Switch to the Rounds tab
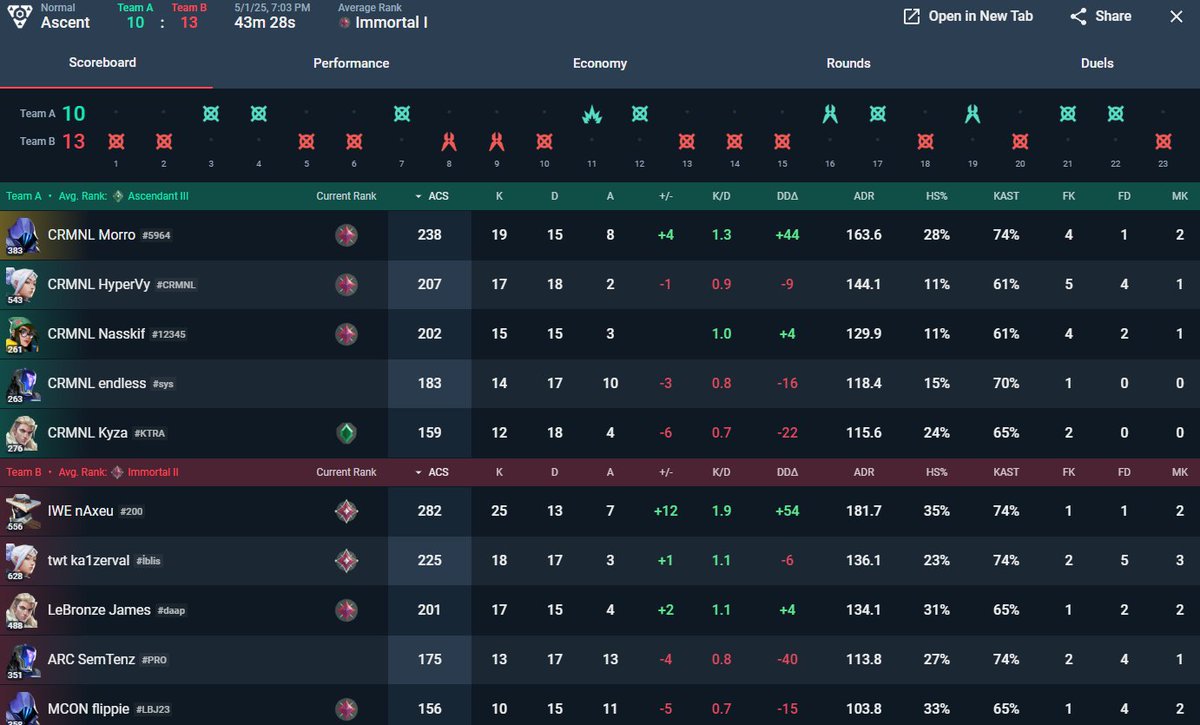The image size is (1200, 725). tap(848, 62)
